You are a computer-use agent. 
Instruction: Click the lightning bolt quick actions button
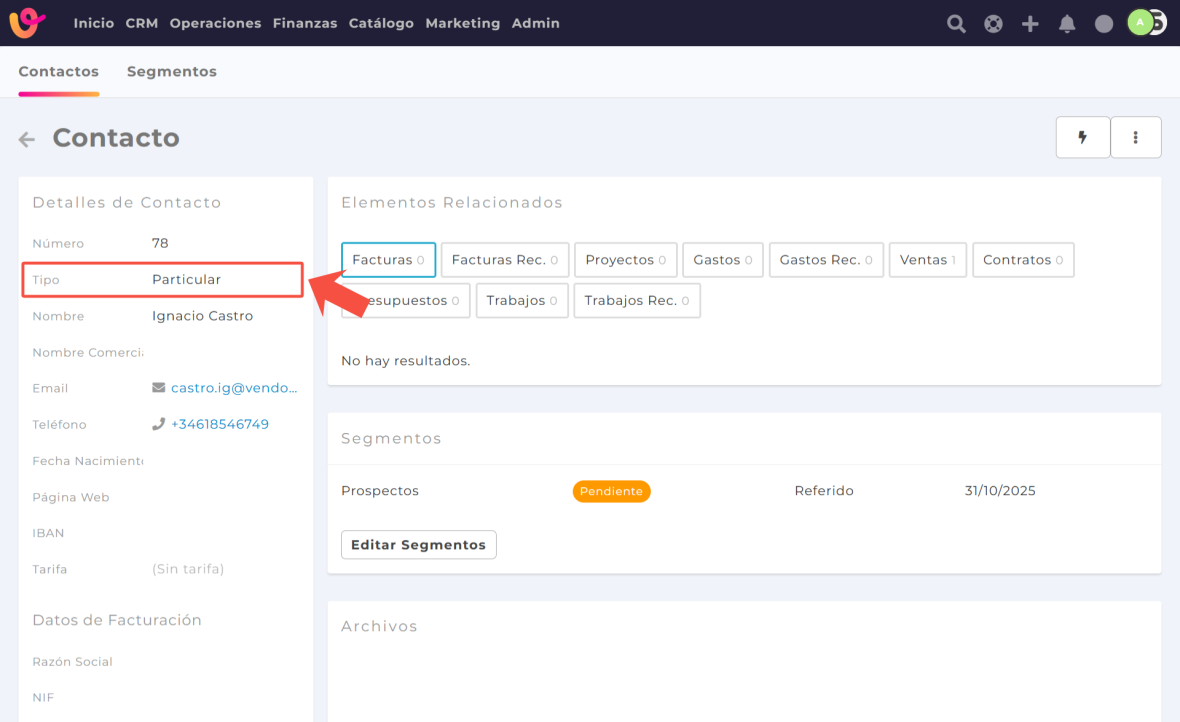point(1083,138)
